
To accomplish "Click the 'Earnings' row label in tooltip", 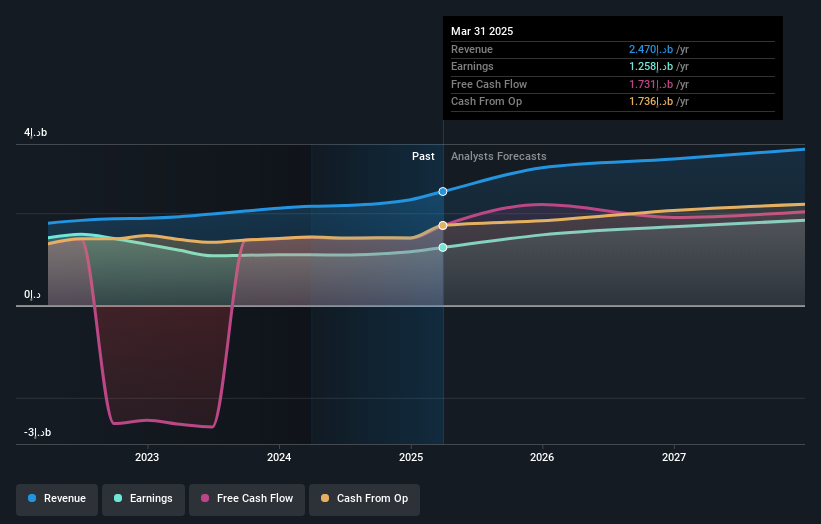I will [x=472, y=66].
